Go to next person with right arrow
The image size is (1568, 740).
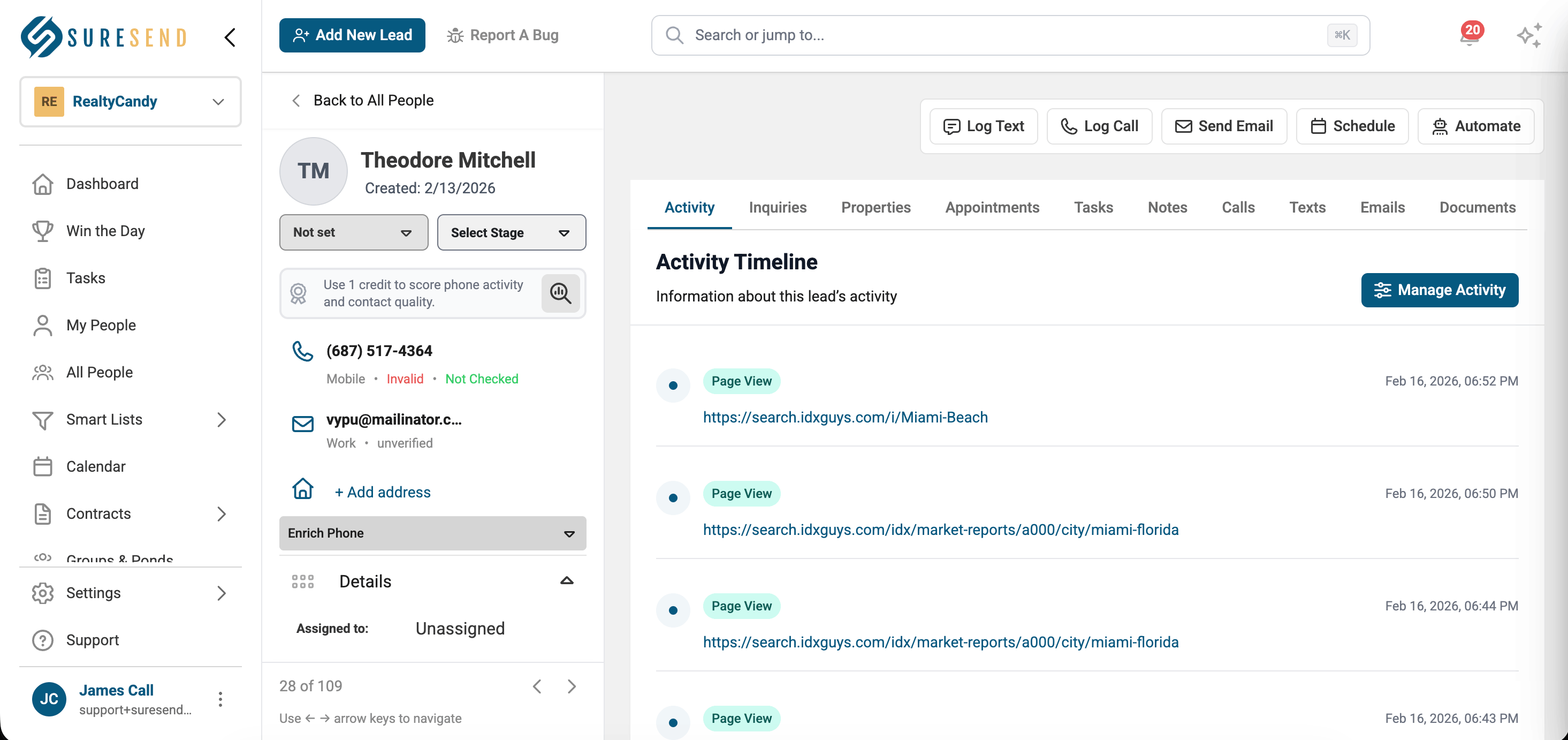[x=572, y=686]
